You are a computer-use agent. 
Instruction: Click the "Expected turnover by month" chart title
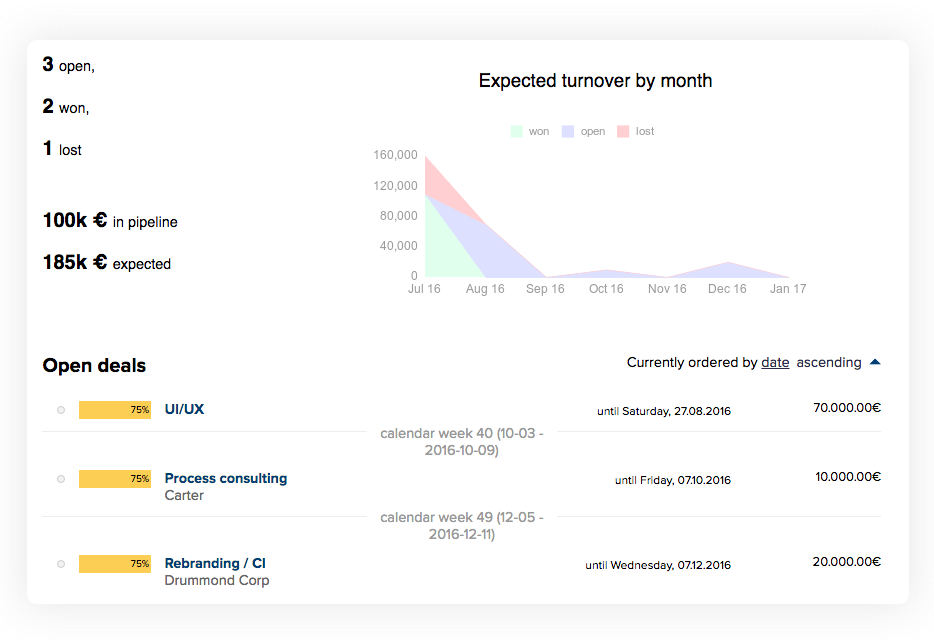click(595, 80)
